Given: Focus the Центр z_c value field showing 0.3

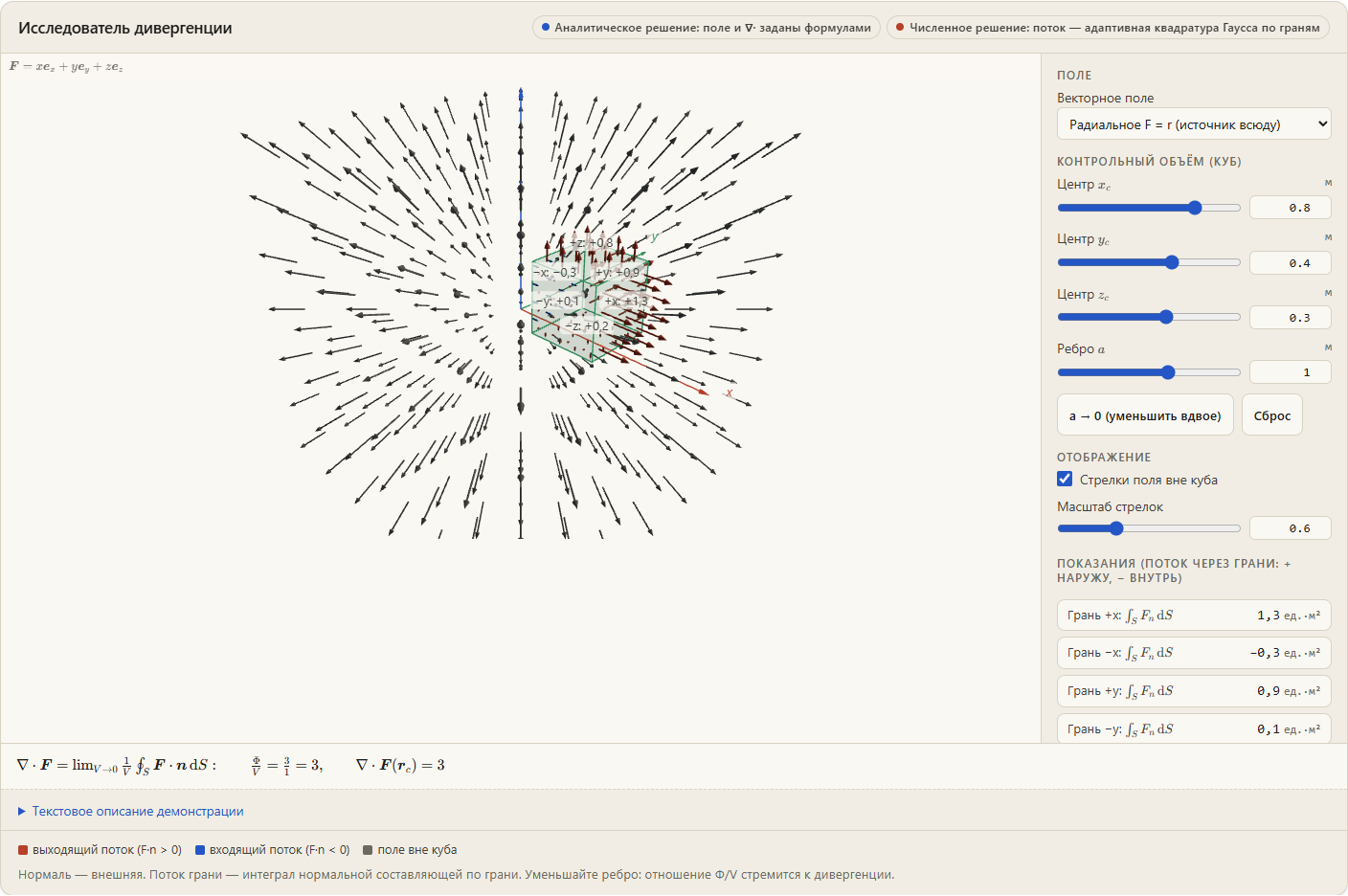Looking at the screenshot, I should tap(1291, 318).
